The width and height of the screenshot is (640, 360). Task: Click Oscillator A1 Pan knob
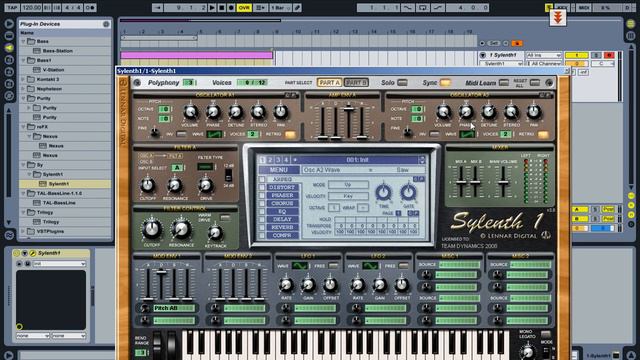(x=280, y=112)
